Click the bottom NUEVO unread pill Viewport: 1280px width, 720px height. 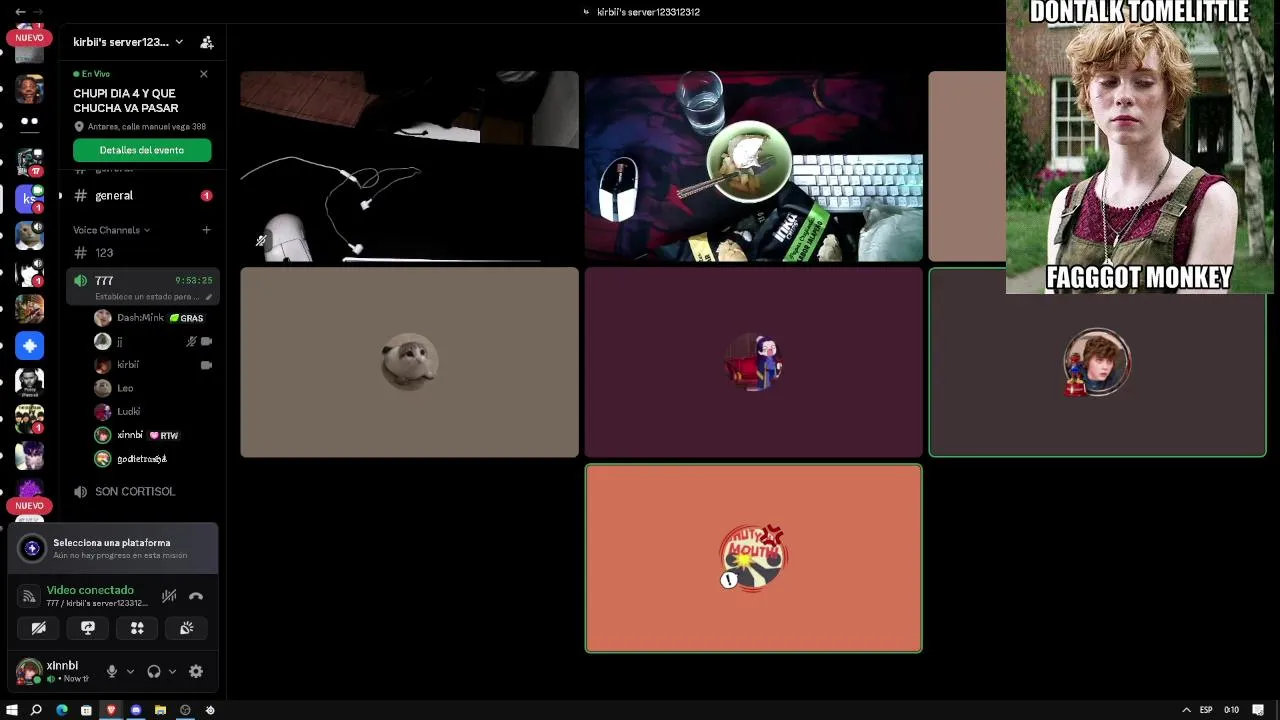29,506
